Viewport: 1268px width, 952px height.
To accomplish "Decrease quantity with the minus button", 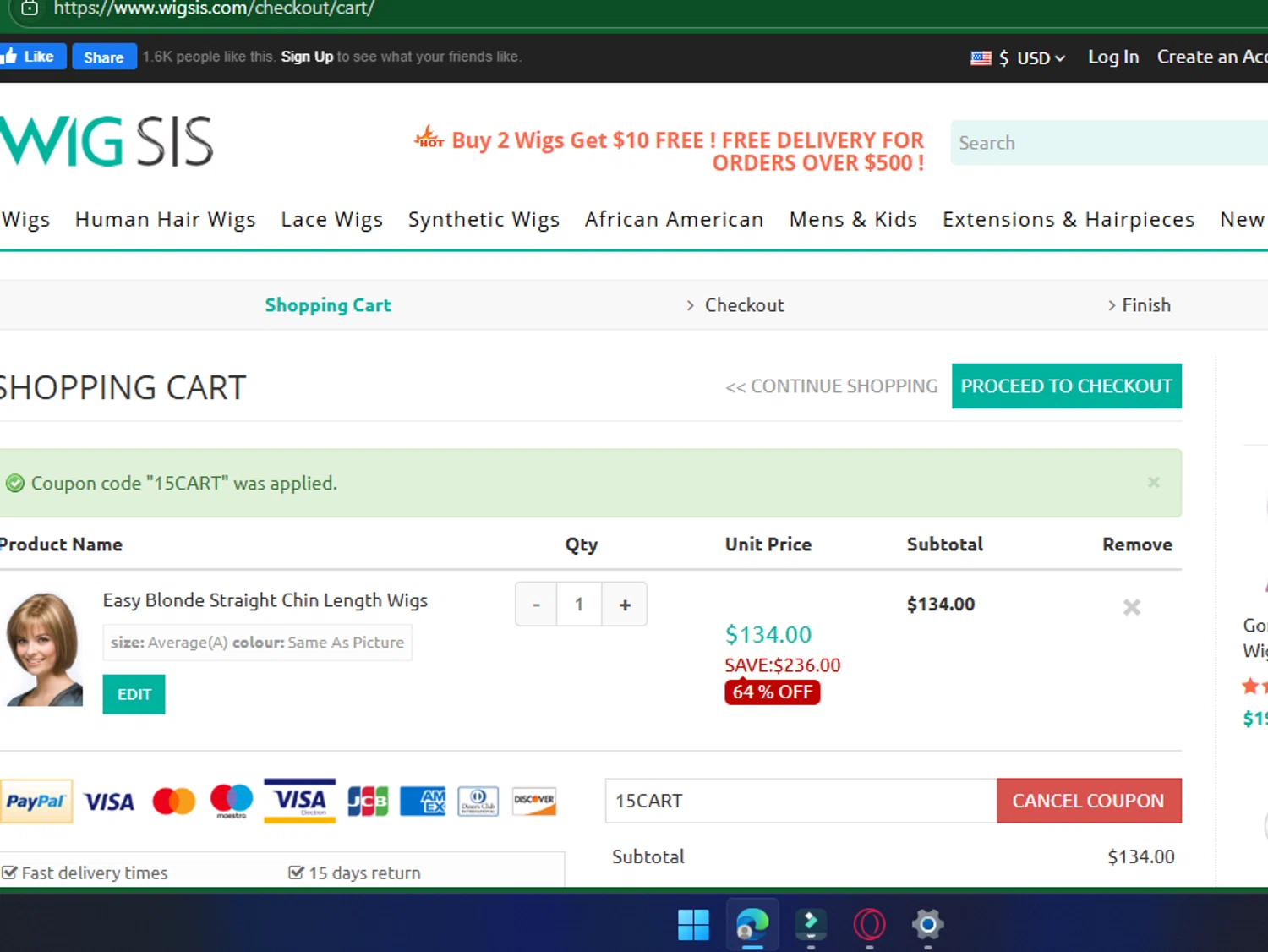I will pyautogui.click(x=536, y=605).
